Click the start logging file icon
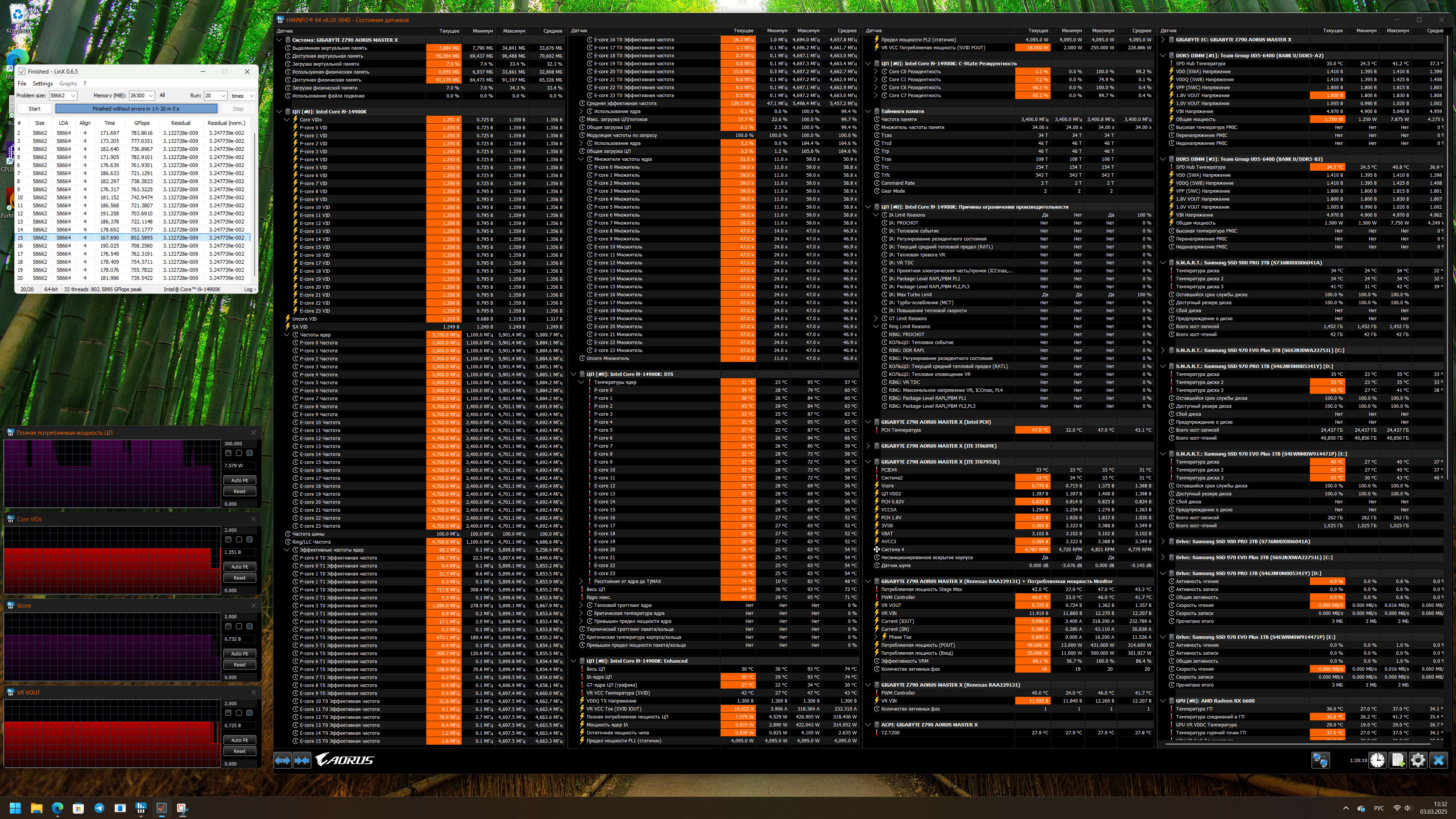The width and height of the screenshot is (1456, 819). pos(1398,760)
